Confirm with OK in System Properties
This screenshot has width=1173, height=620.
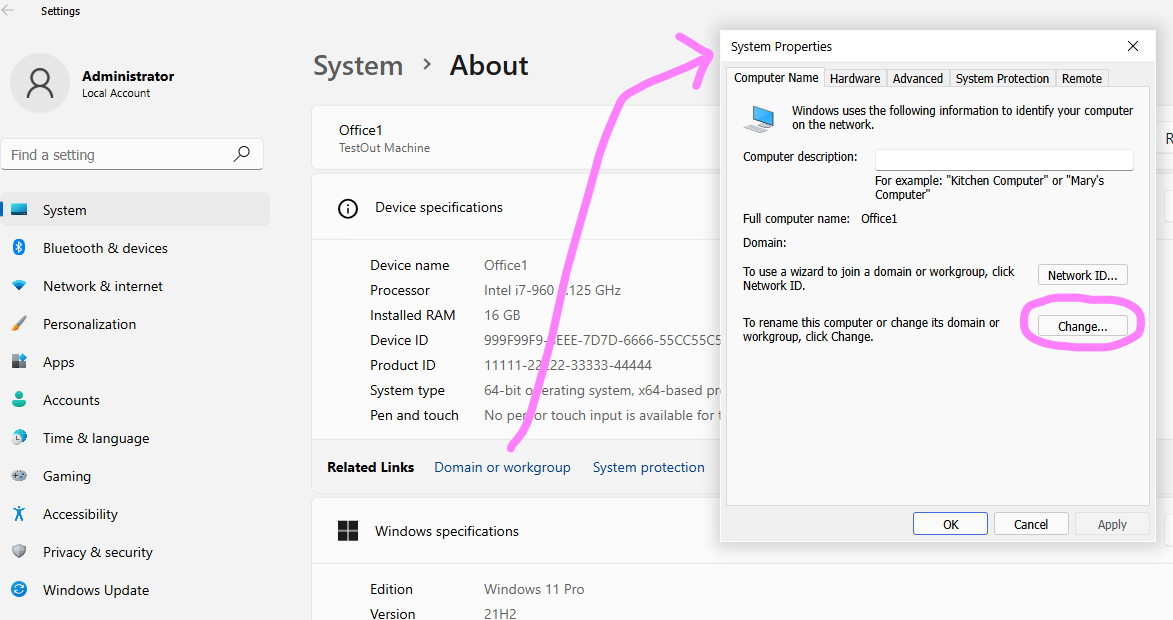tap(950, 524)
